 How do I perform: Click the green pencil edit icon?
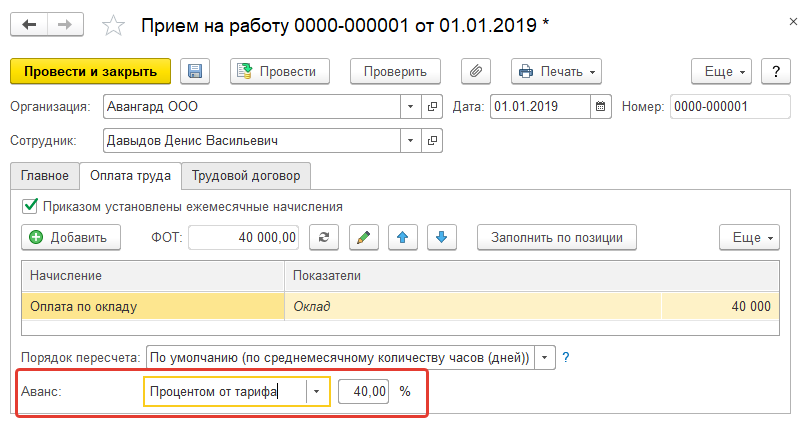coord(363,237)
